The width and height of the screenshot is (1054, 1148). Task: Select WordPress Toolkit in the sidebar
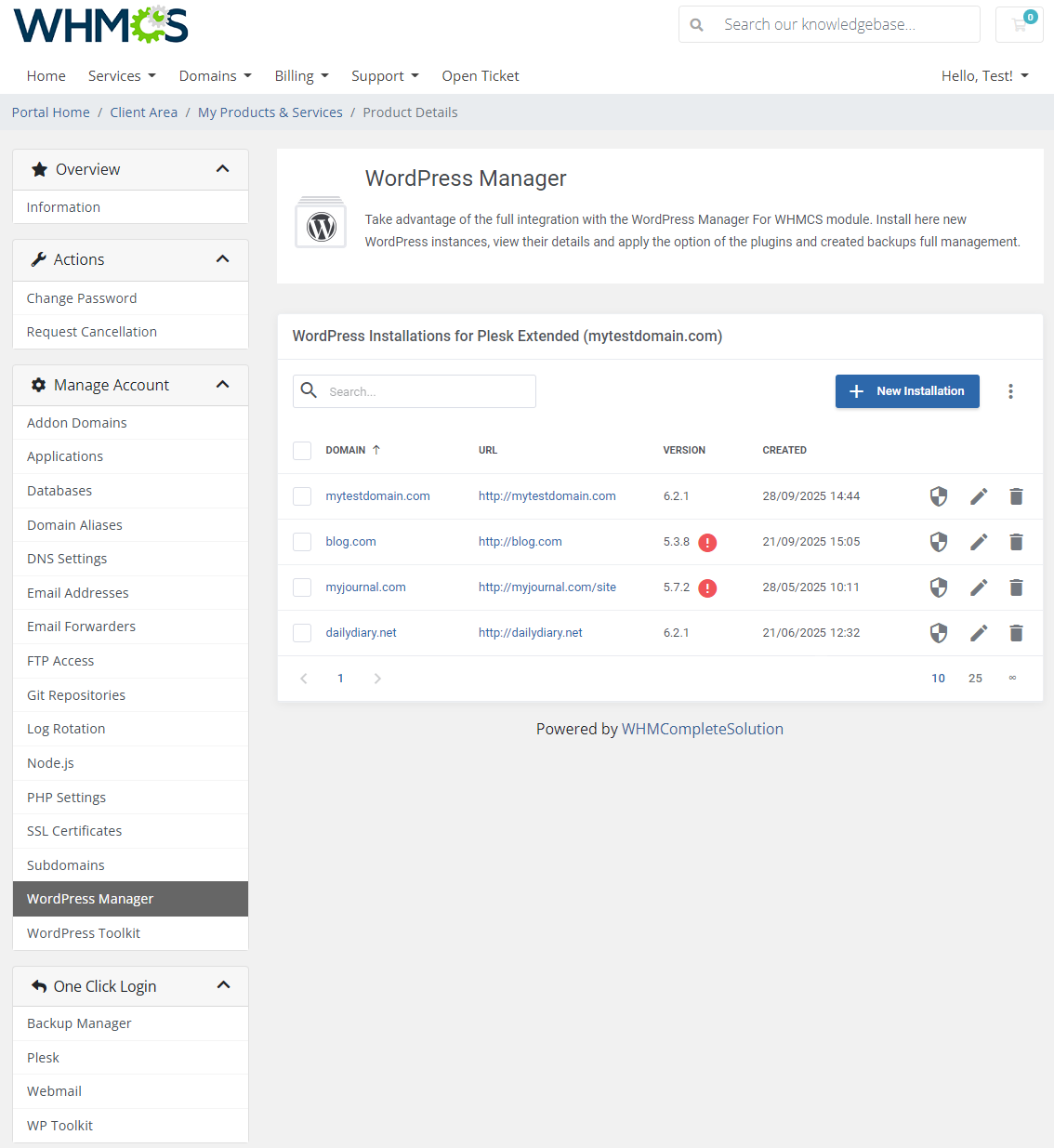pos(84,932)
